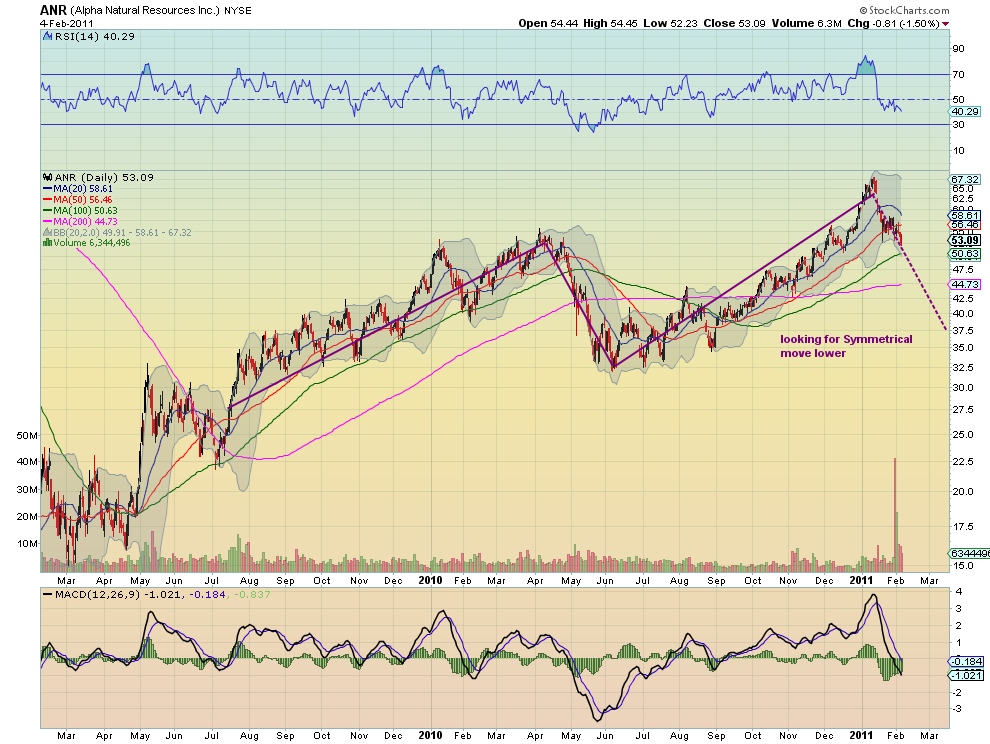This screenshot has width=990, height=744.
Task: Click the 56.46 red tag on price axis
Action: pos(965,225)
